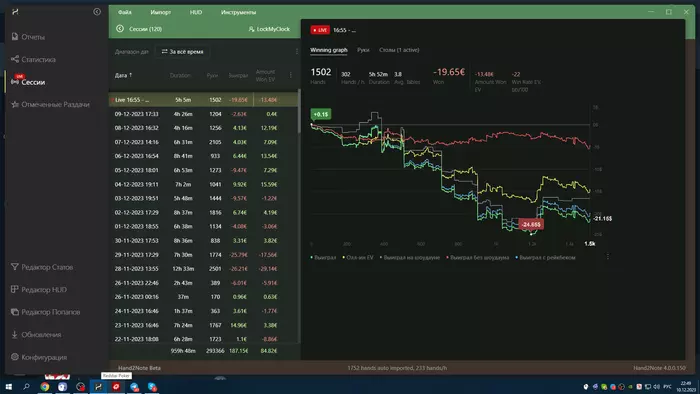Sort sessions by Руки column

point(212,75)
